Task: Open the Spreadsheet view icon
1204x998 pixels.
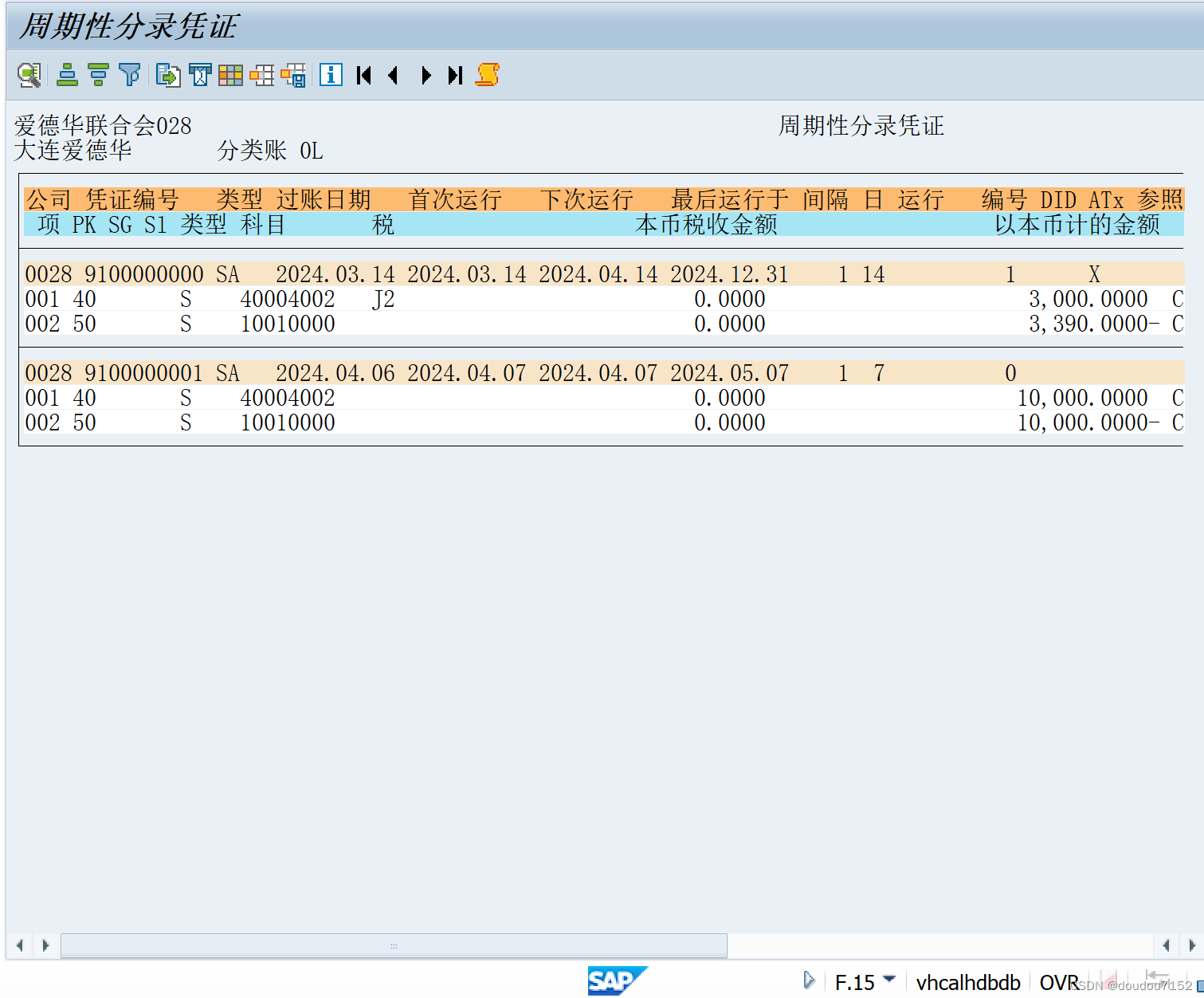Action: (x=229, y=75)
